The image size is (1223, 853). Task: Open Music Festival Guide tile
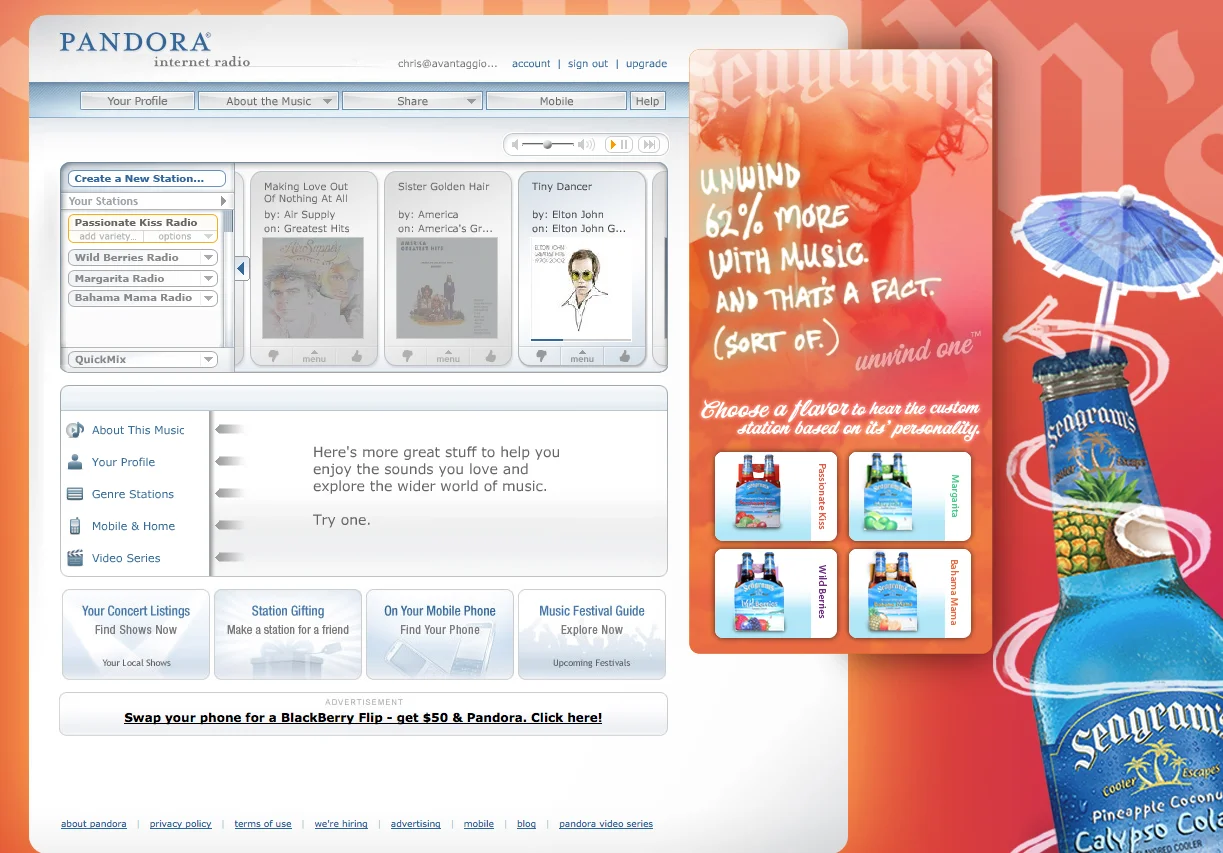(592, 635)
